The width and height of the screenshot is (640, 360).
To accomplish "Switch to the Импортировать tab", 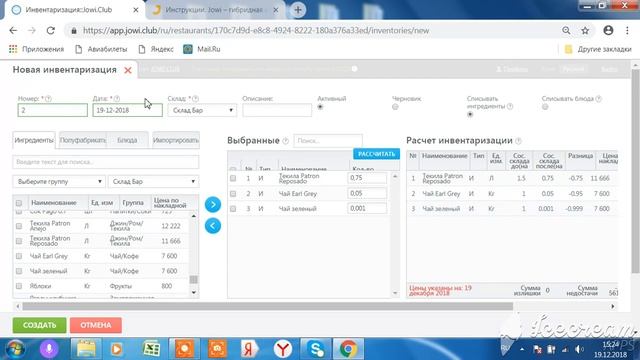I will point(176,140).
